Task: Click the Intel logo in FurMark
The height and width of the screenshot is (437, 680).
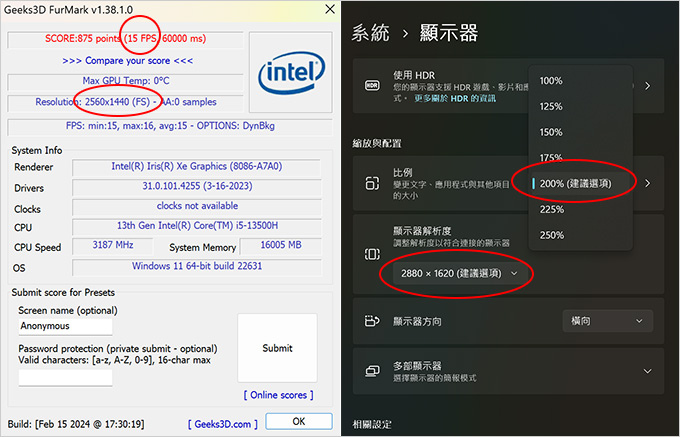Action: (291, 72)
